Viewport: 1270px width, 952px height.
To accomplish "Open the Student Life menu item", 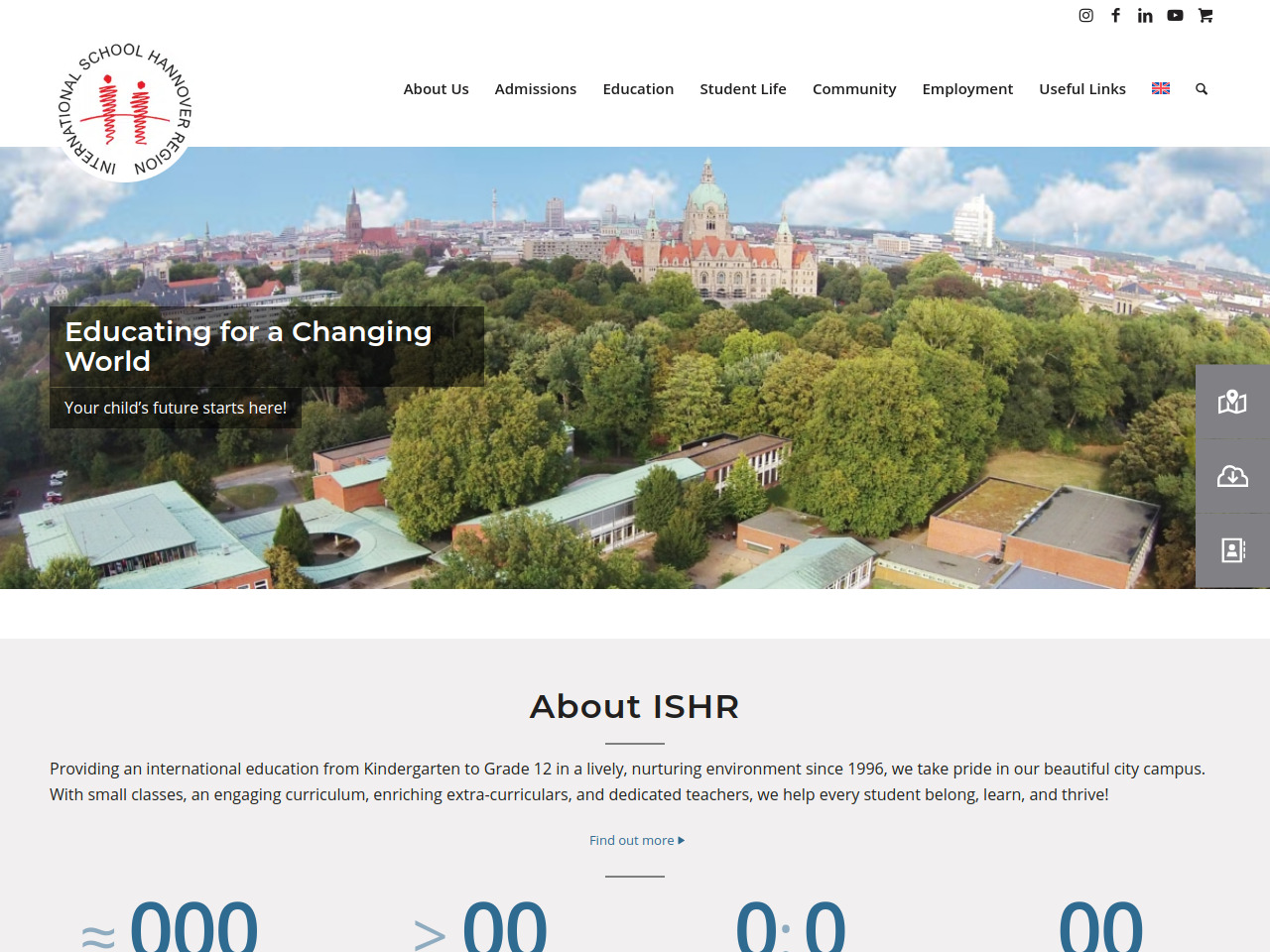I will (x=742, y=89).
